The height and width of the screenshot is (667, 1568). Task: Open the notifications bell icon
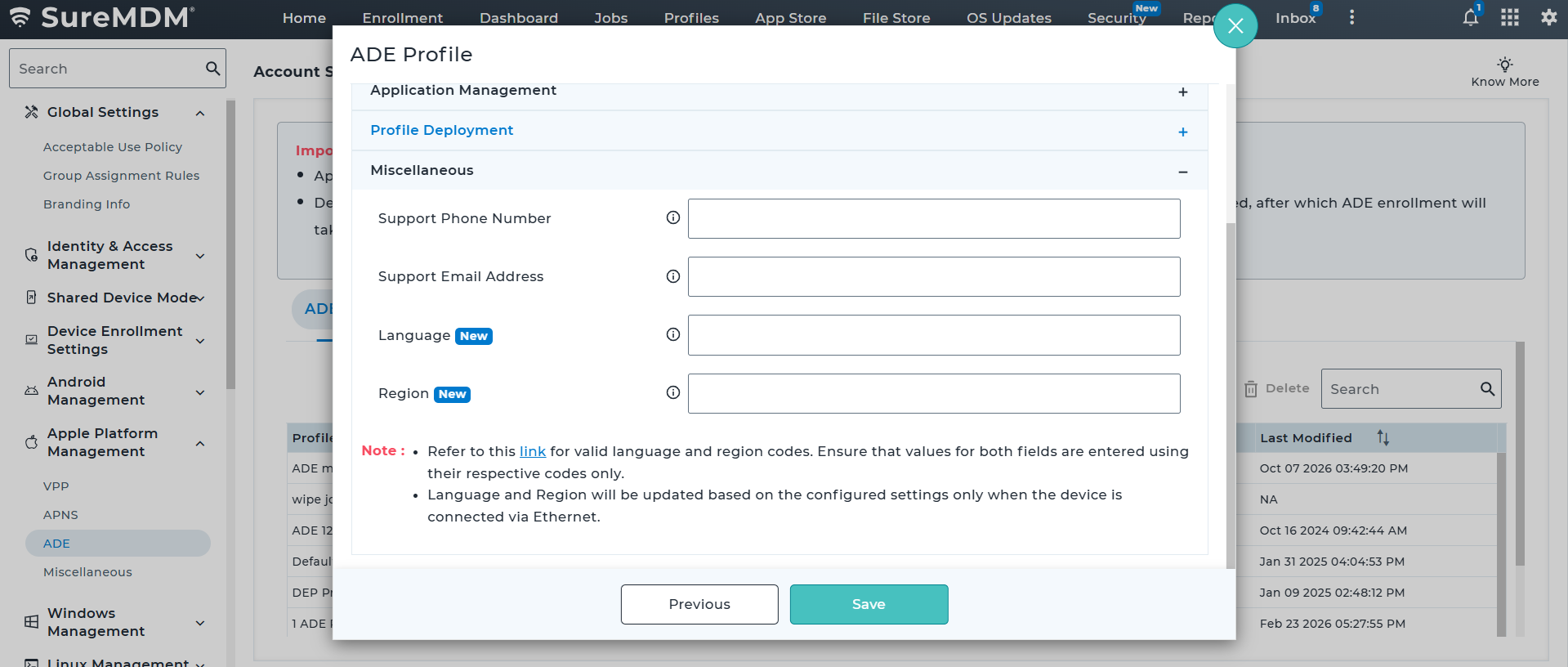coord(1471,17)
